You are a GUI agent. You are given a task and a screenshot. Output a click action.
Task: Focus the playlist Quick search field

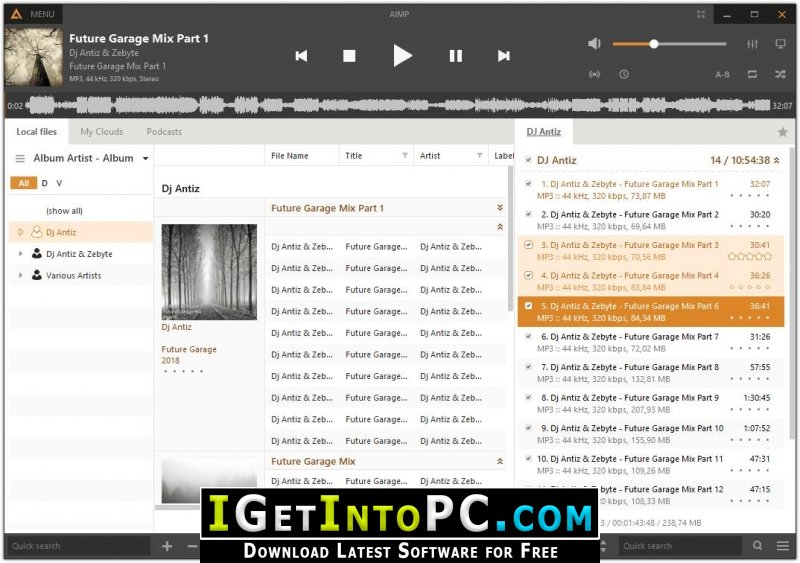tap(680, 546)
